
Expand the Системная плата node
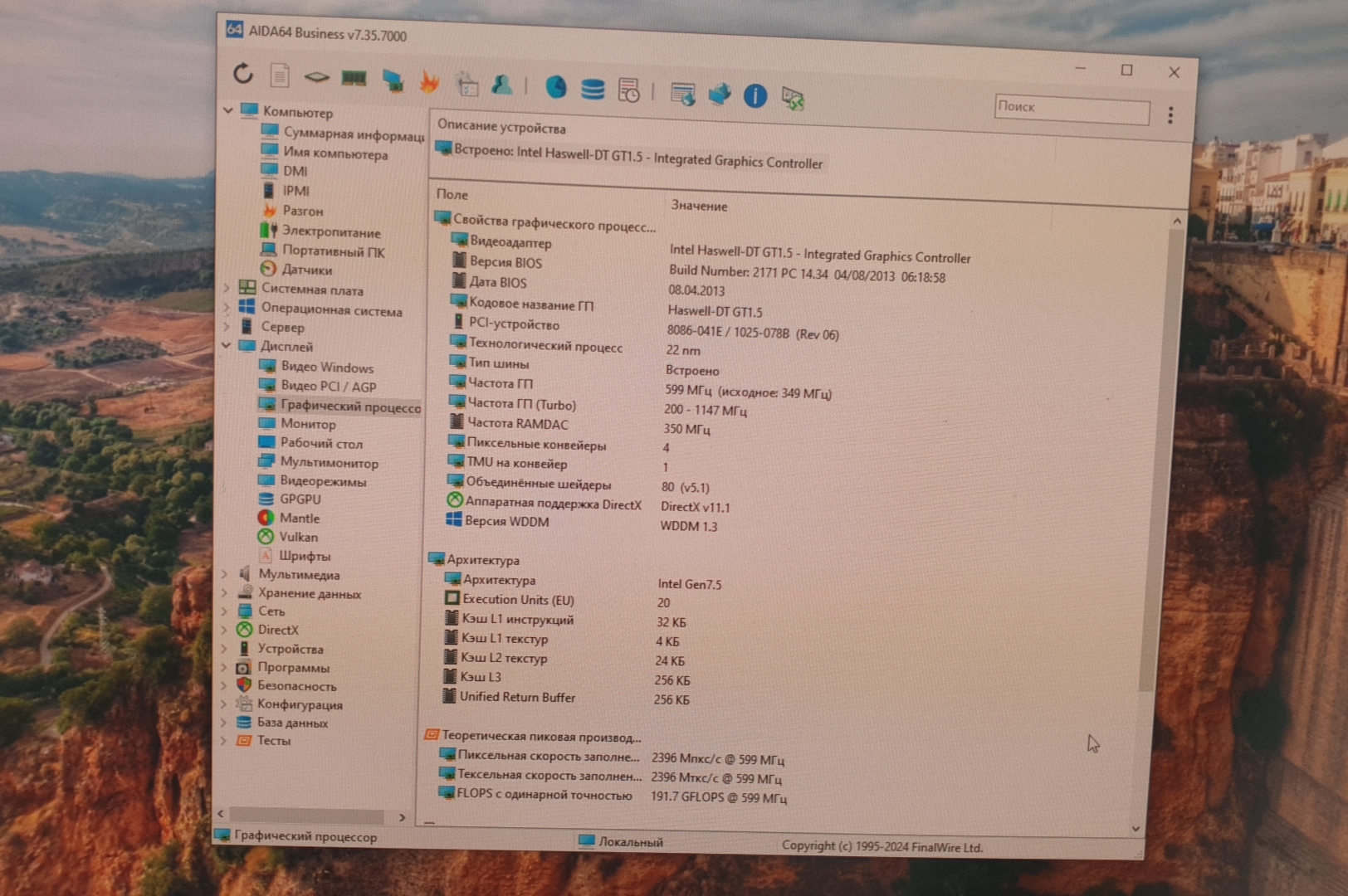(227, 287)
